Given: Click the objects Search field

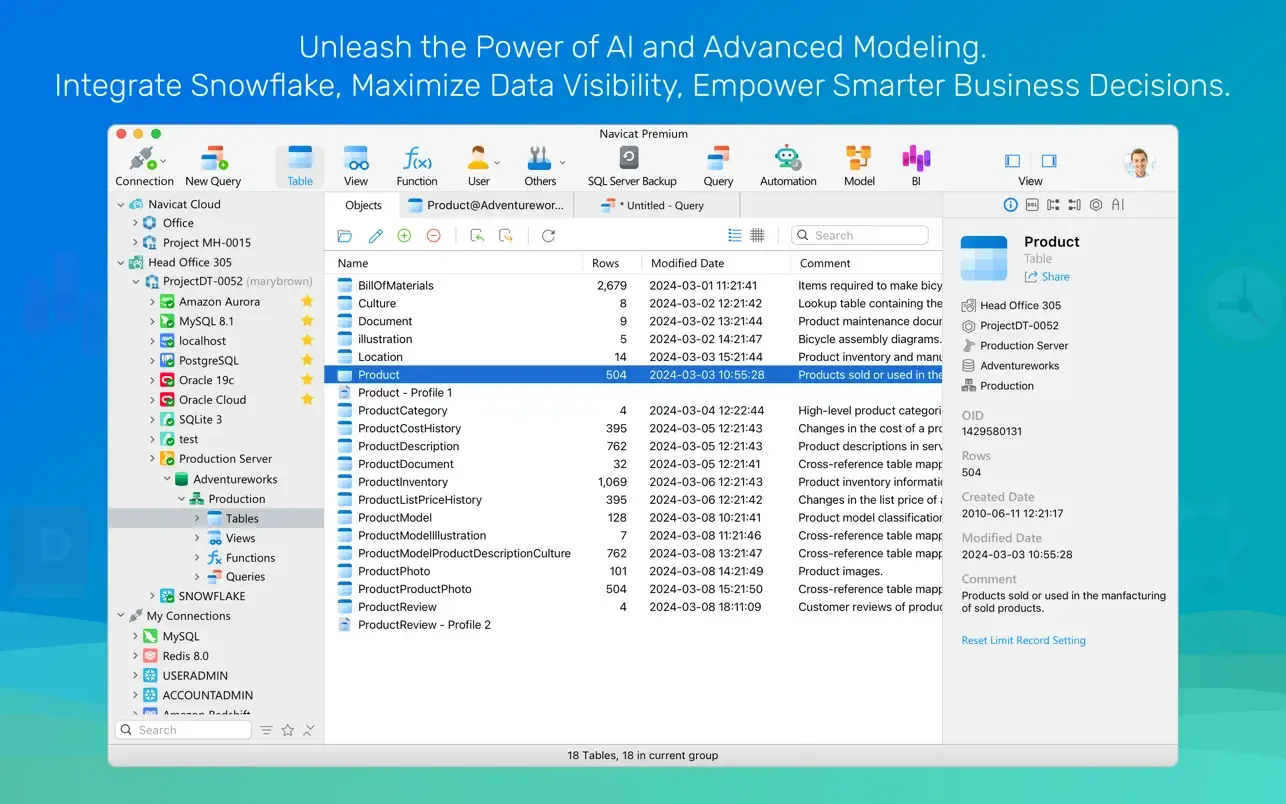Looking at the screenshot, I should click(x=860, y=235).
